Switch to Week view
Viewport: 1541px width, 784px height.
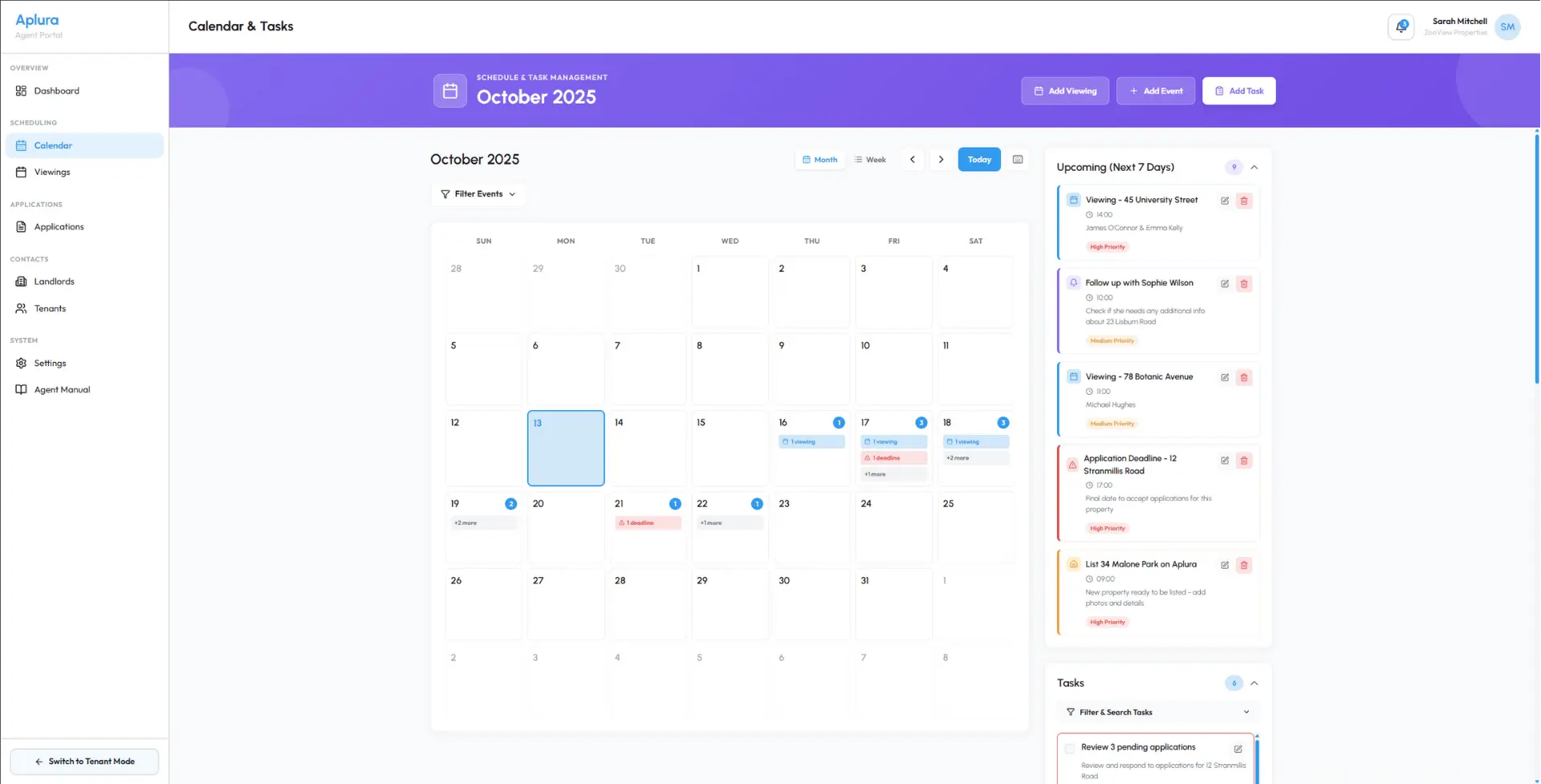pyautogui.click(x=870, y=159)
